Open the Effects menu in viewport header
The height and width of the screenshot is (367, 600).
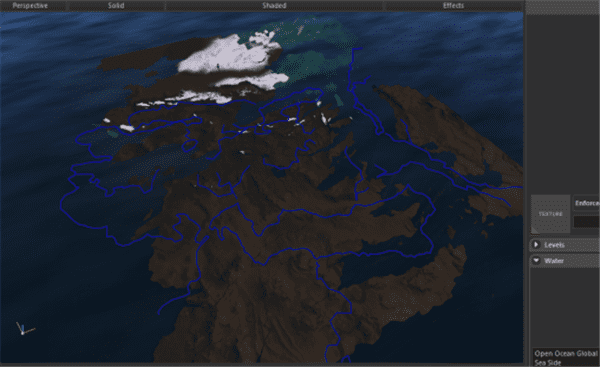pyautogui.click(x=453, y=5)
